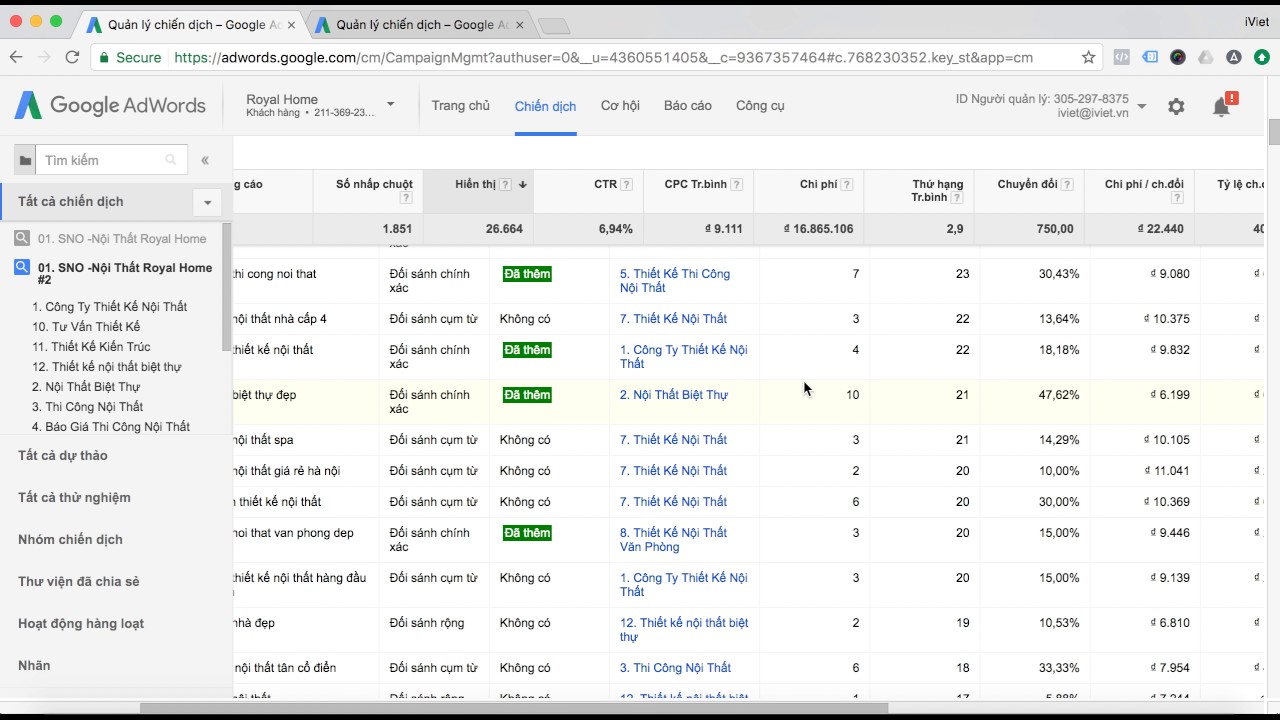Collapse the sidebar with double-chevron icon
Viewport: 1280px width, 720px height.
click(205, 160)
